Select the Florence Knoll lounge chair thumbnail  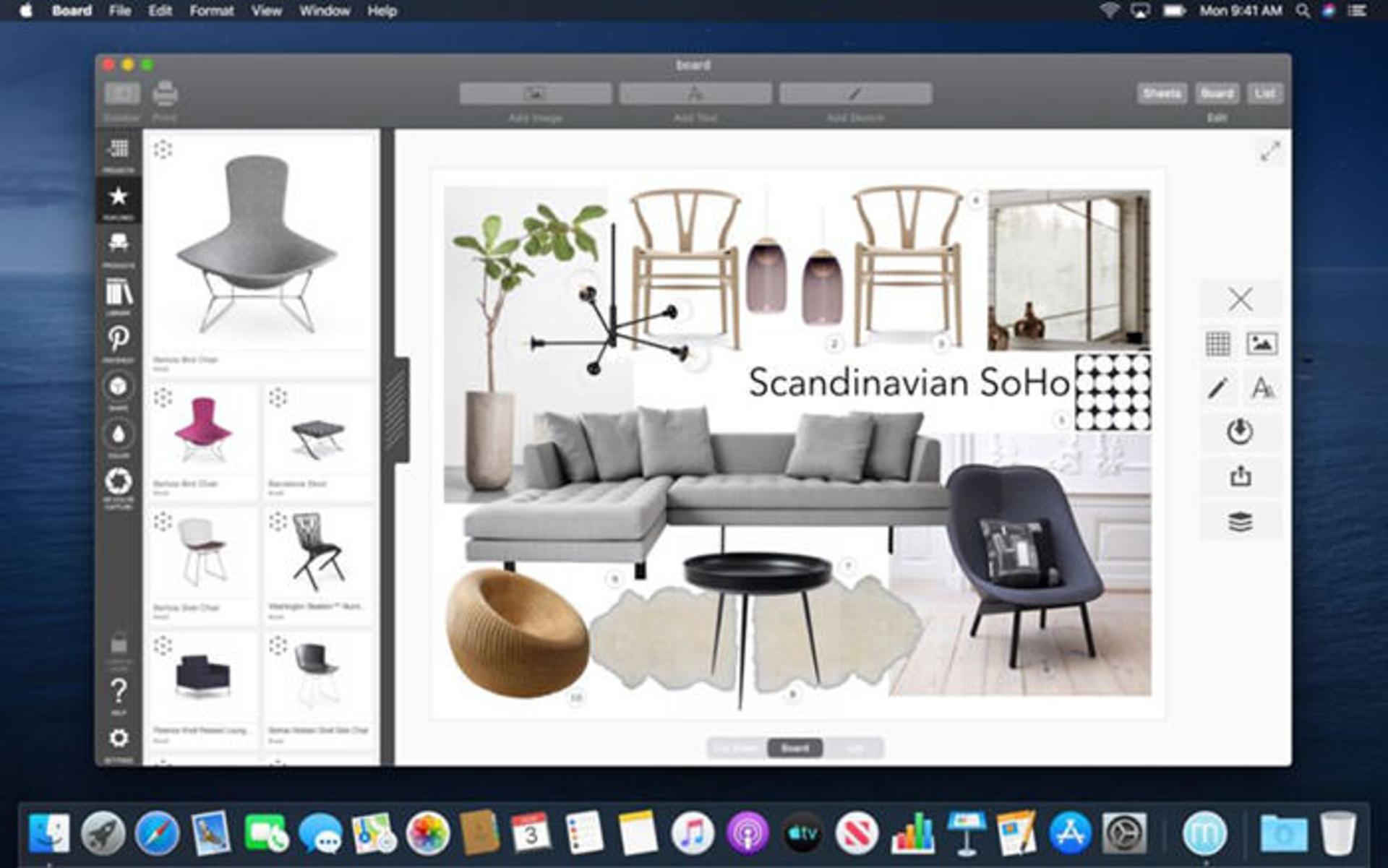203,675
